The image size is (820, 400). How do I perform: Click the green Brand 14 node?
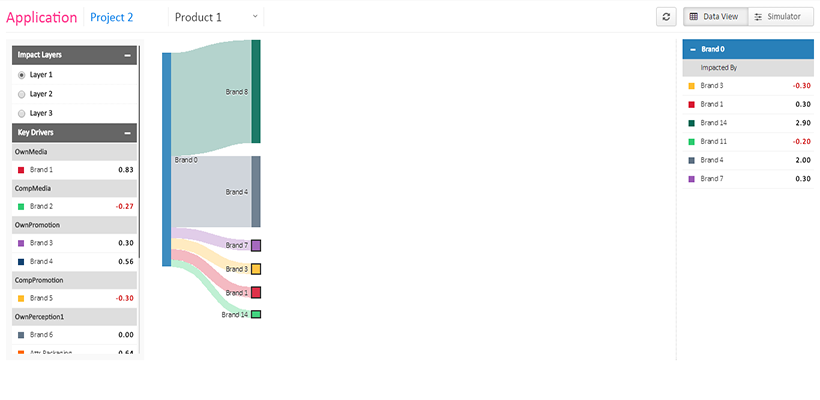[x=256, y=314]
